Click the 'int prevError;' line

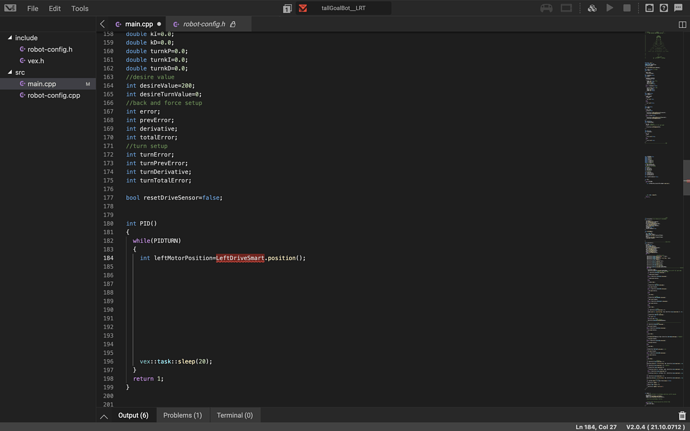tap(150, 120)
